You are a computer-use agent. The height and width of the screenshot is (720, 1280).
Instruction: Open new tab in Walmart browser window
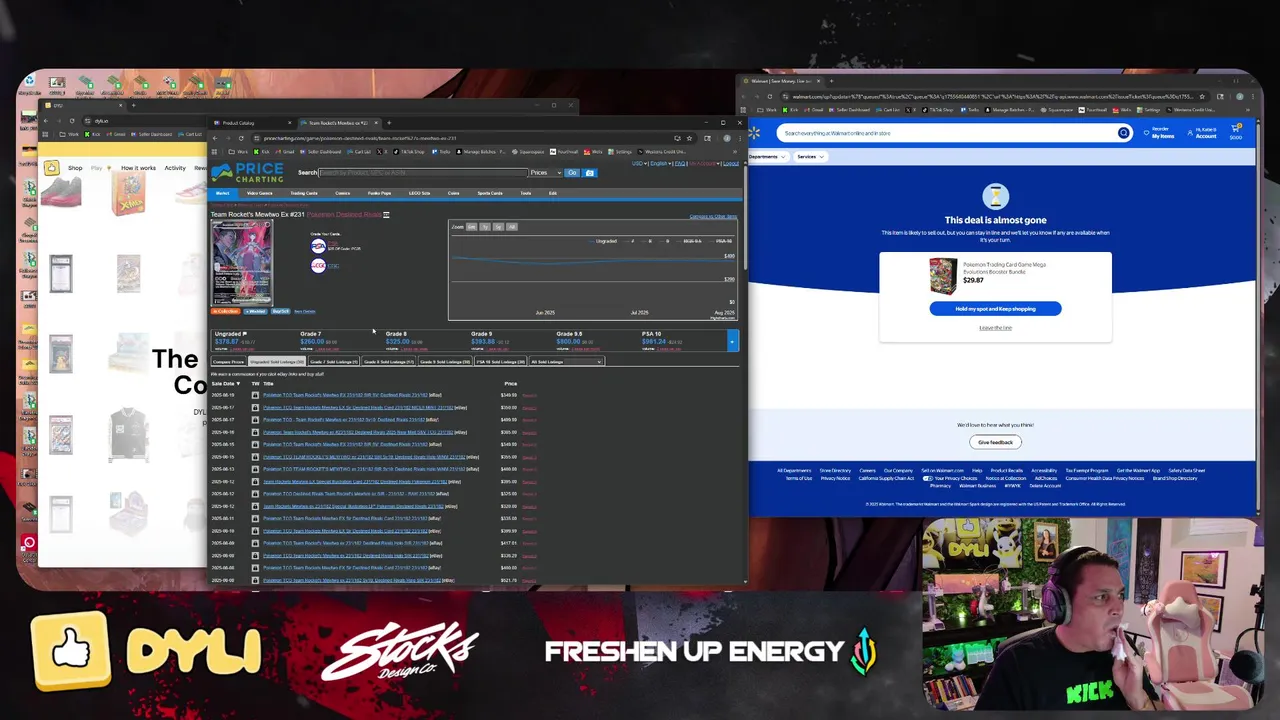(832, 81)
